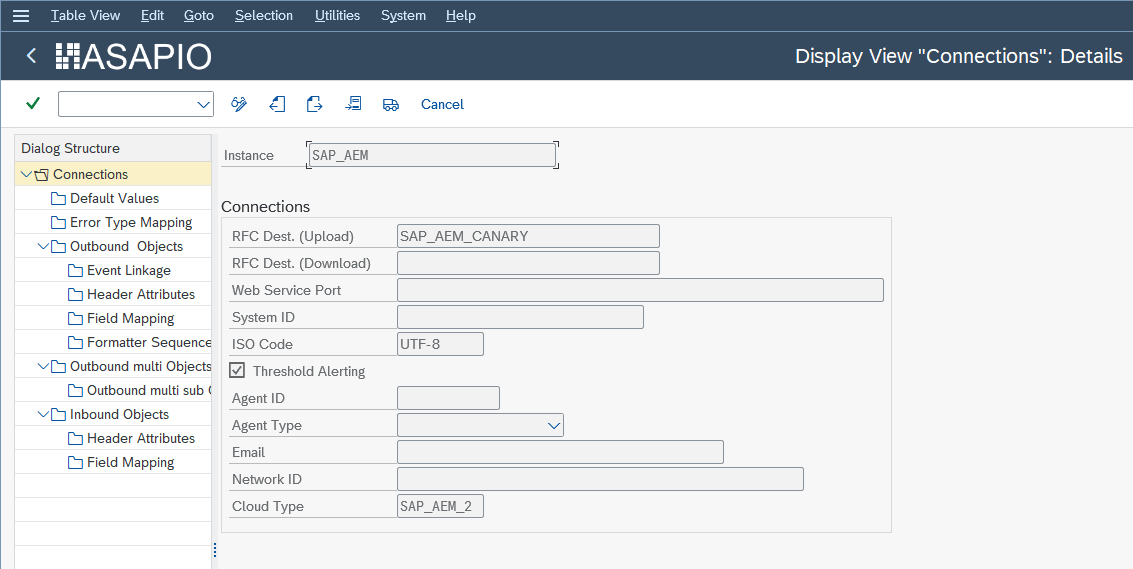This screenshot has width=1133, height=569.
Task: Toggle the Threshold Alerting checkbox
Action: (x=237, y=370)
